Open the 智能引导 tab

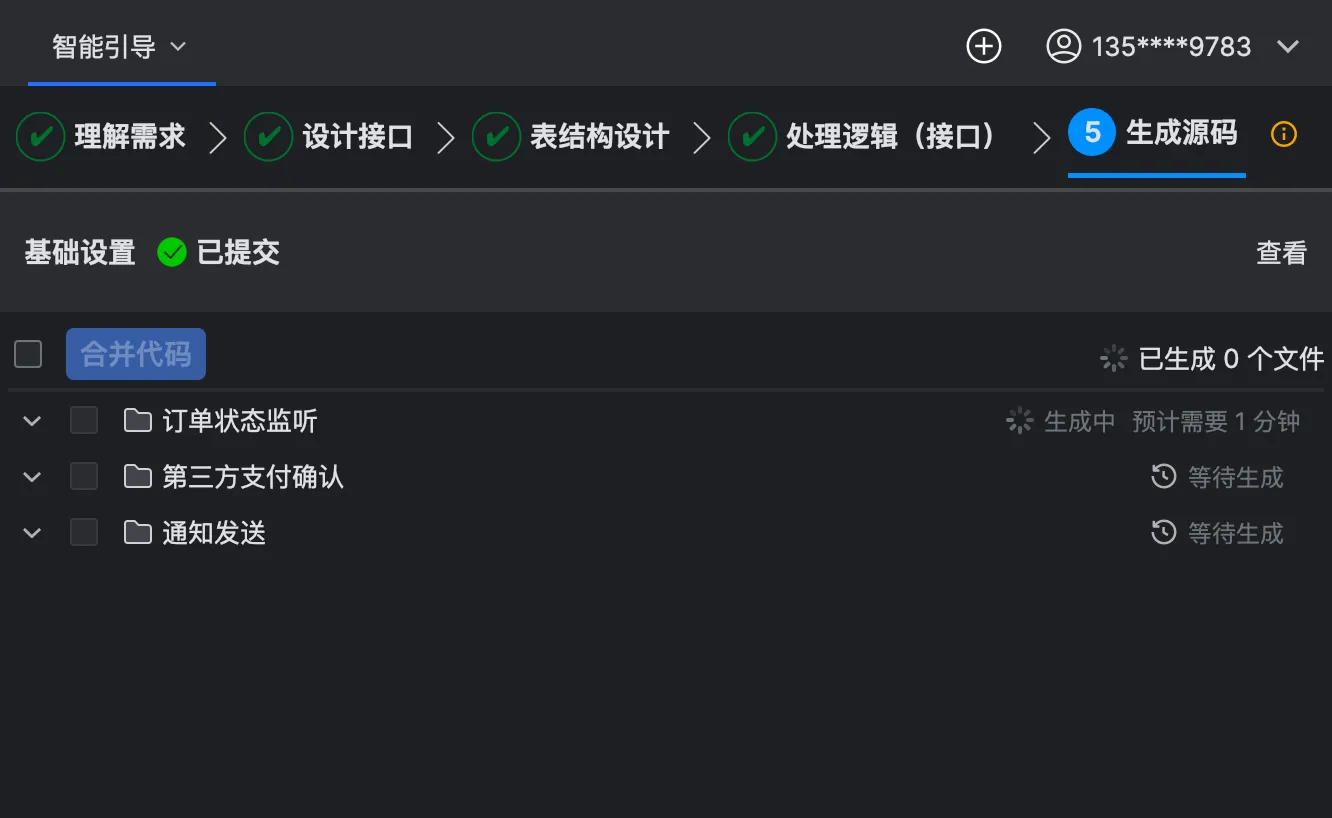coord(120,47)
